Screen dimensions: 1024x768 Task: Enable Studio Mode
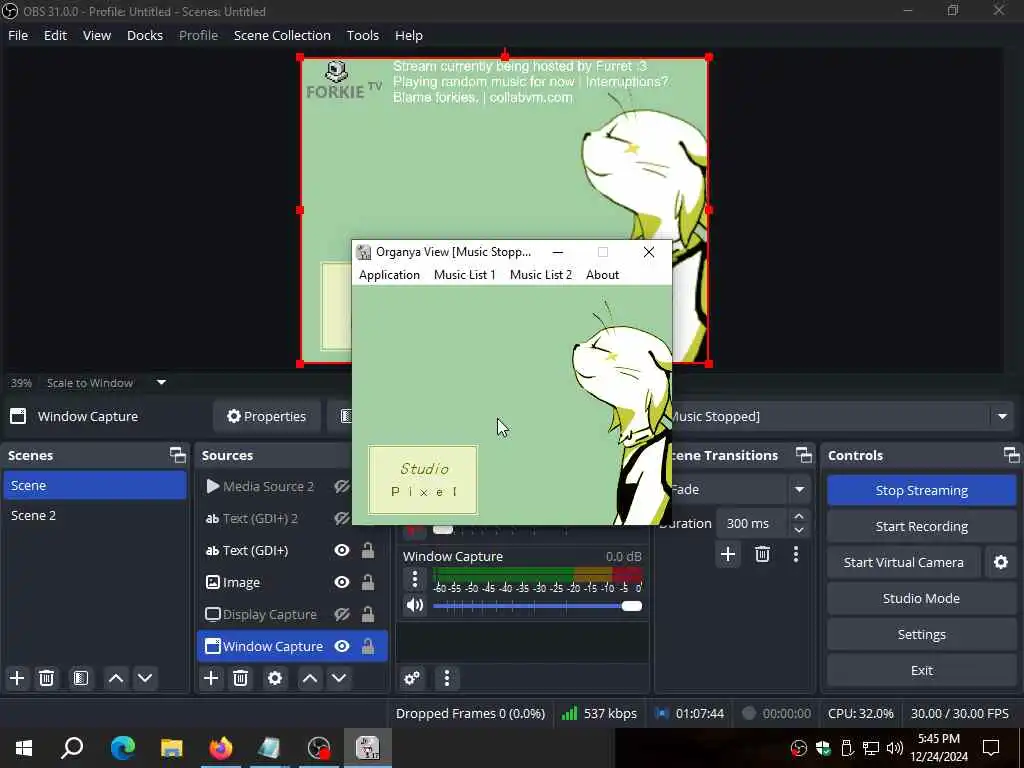[921, 598]
